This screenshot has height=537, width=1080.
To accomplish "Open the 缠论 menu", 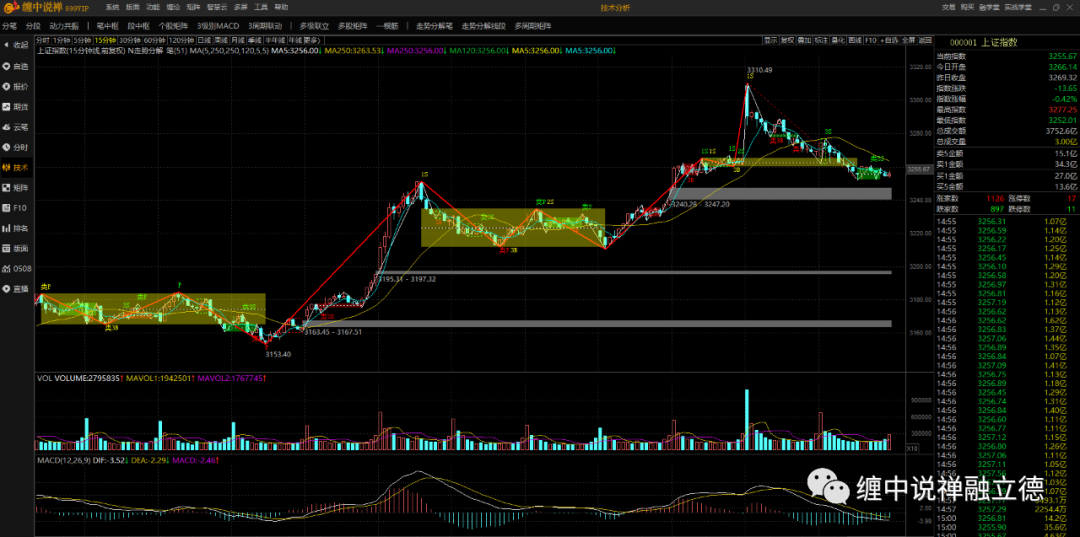I will click(x=174, y=8).
